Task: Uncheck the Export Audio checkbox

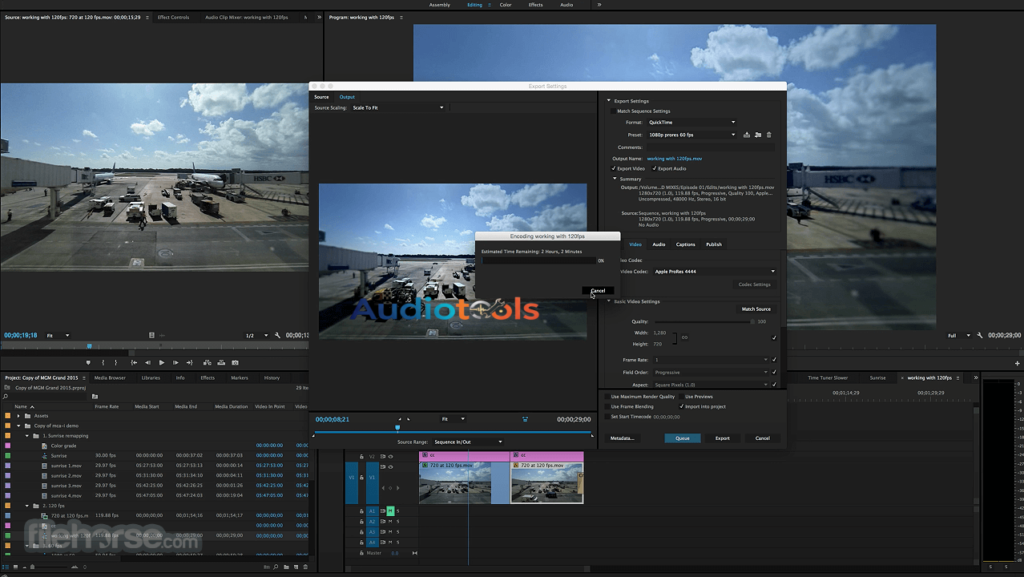Action: [x=655, y=169]
